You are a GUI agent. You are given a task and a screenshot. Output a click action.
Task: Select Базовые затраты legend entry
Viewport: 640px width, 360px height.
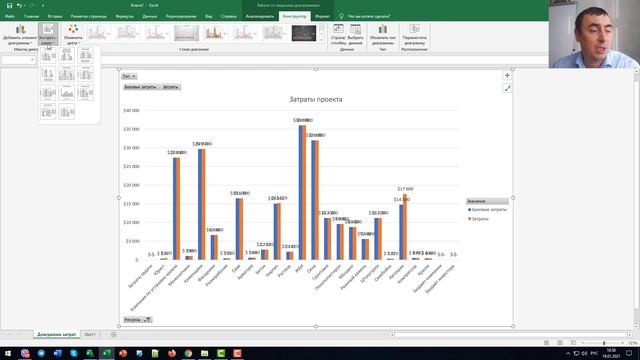click(488, 209)
